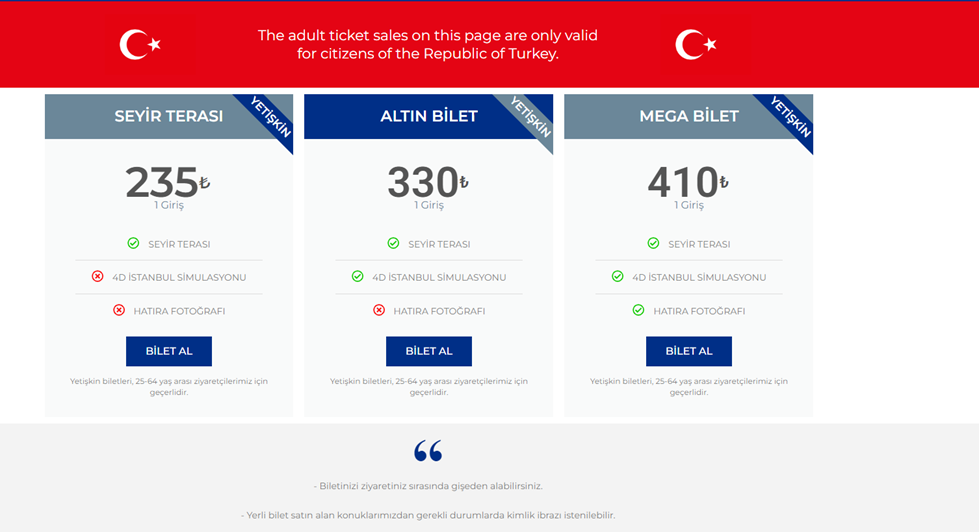Select the Seyir Terası card header
The height and width of the screenshot is (532, 979).
[x=168, y=116]
